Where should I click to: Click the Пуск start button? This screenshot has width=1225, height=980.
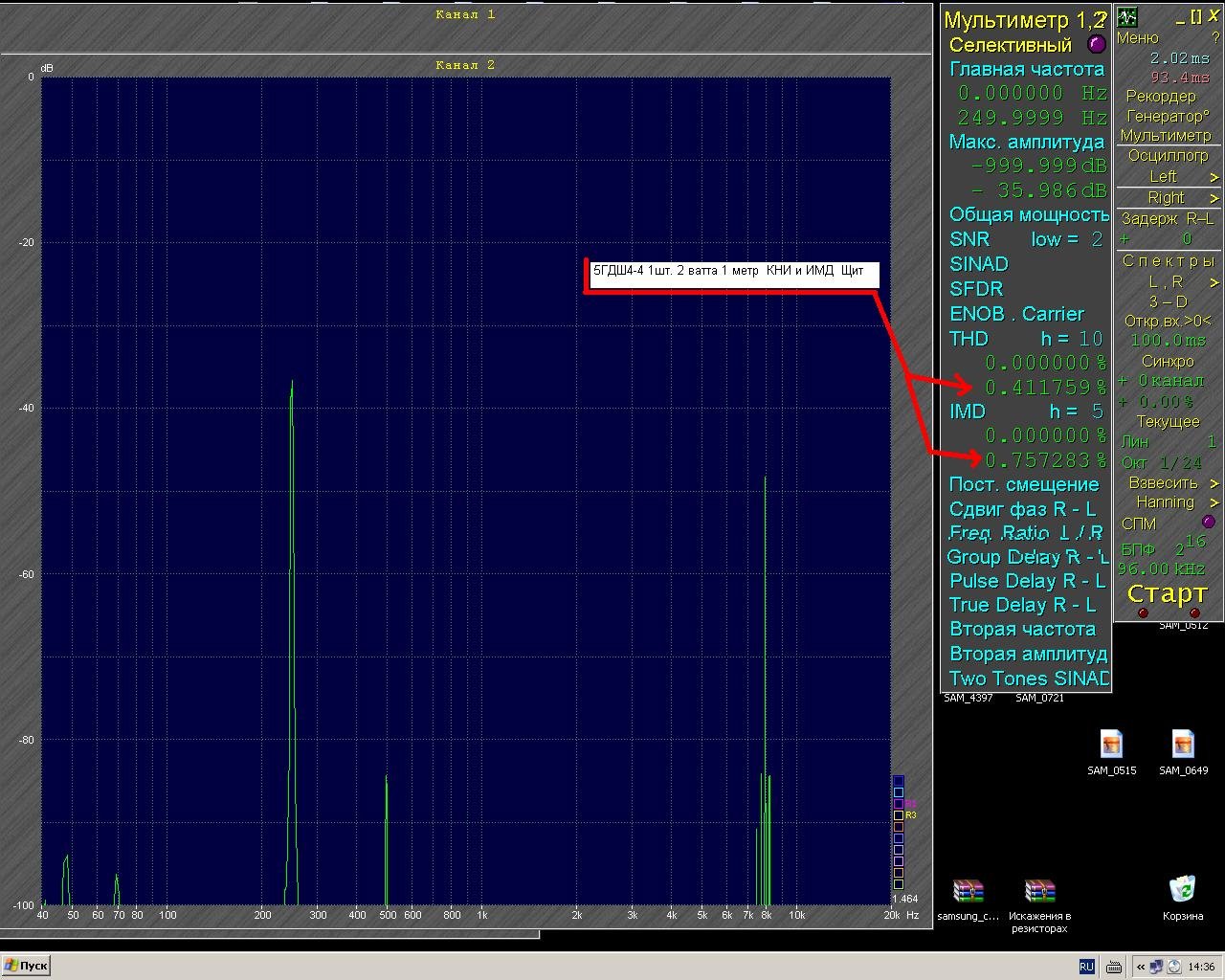click(27, 966)
